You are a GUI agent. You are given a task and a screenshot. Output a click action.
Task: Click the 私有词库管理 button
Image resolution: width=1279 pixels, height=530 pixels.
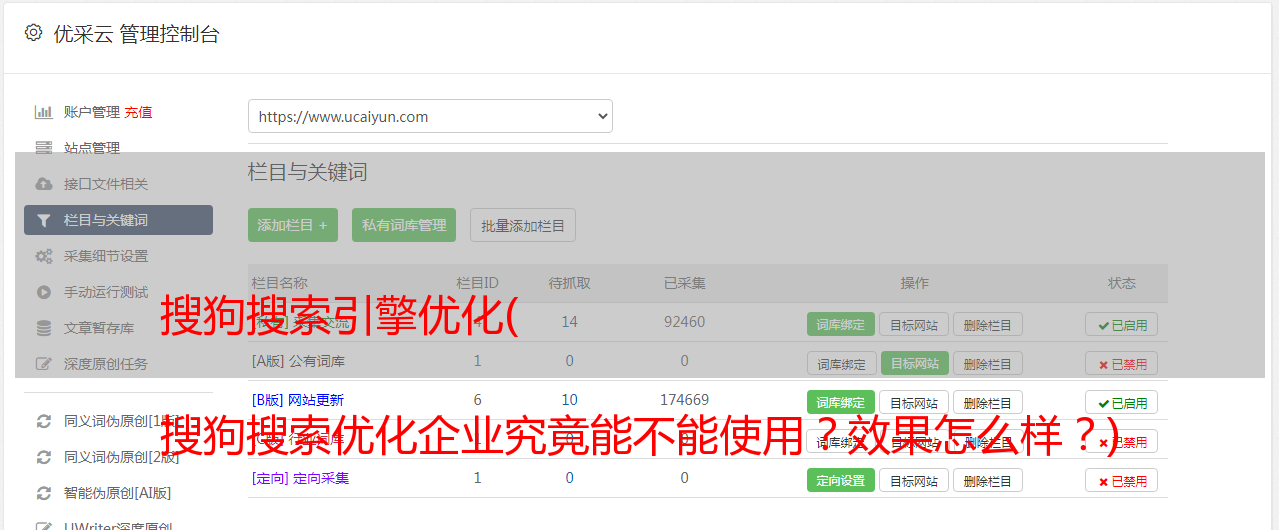point(404,225)
